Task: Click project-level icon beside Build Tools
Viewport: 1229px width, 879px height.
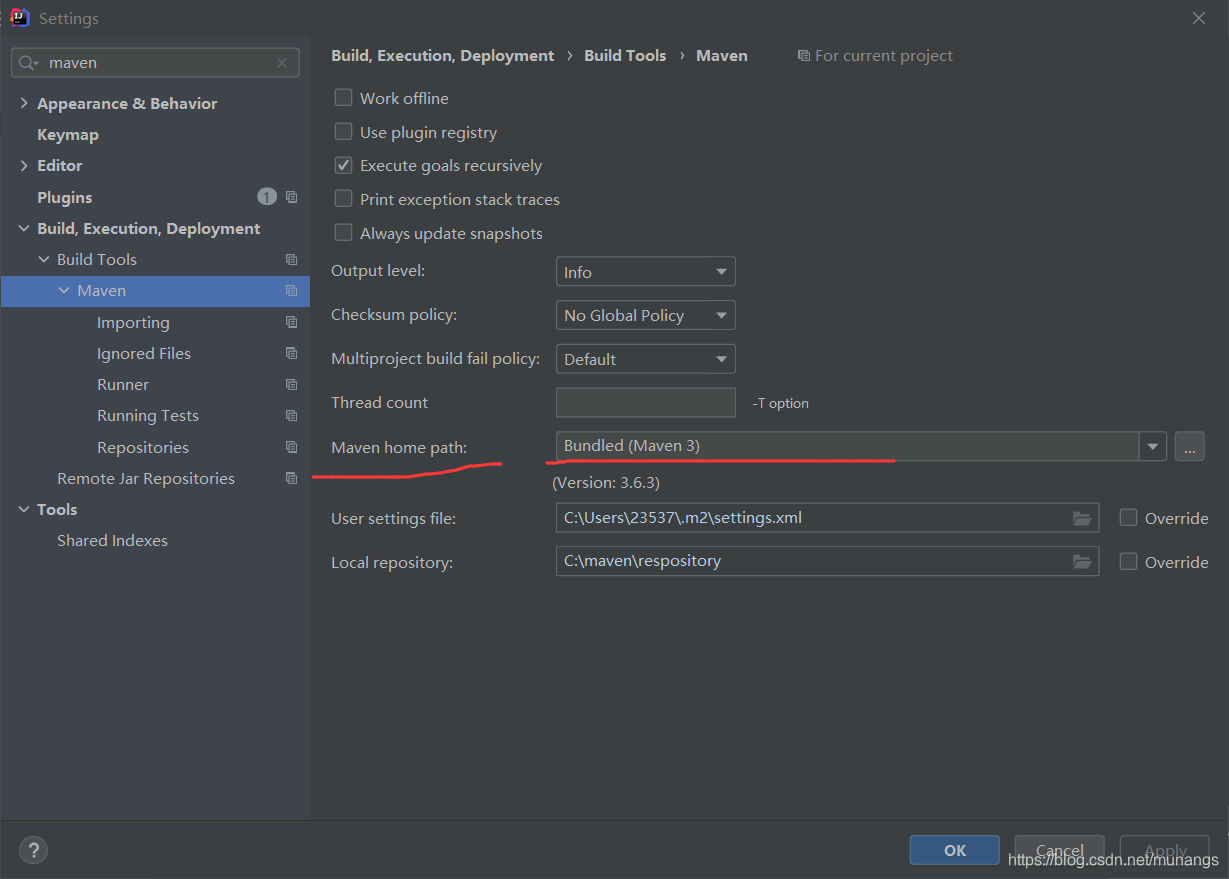Action: (x=291, y=259)
